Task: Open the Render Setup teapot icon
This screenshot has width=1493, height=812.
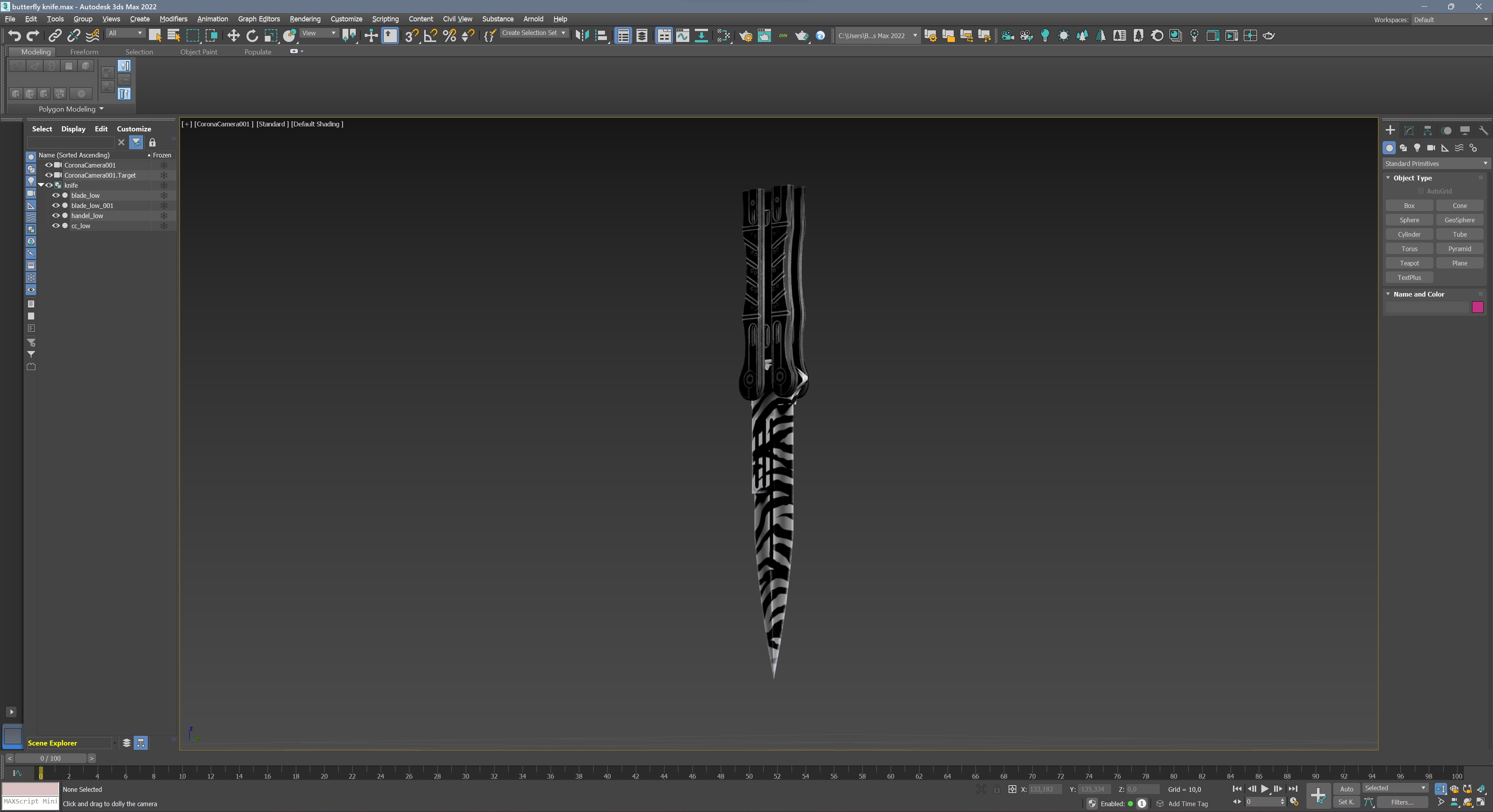Action: 746,36
